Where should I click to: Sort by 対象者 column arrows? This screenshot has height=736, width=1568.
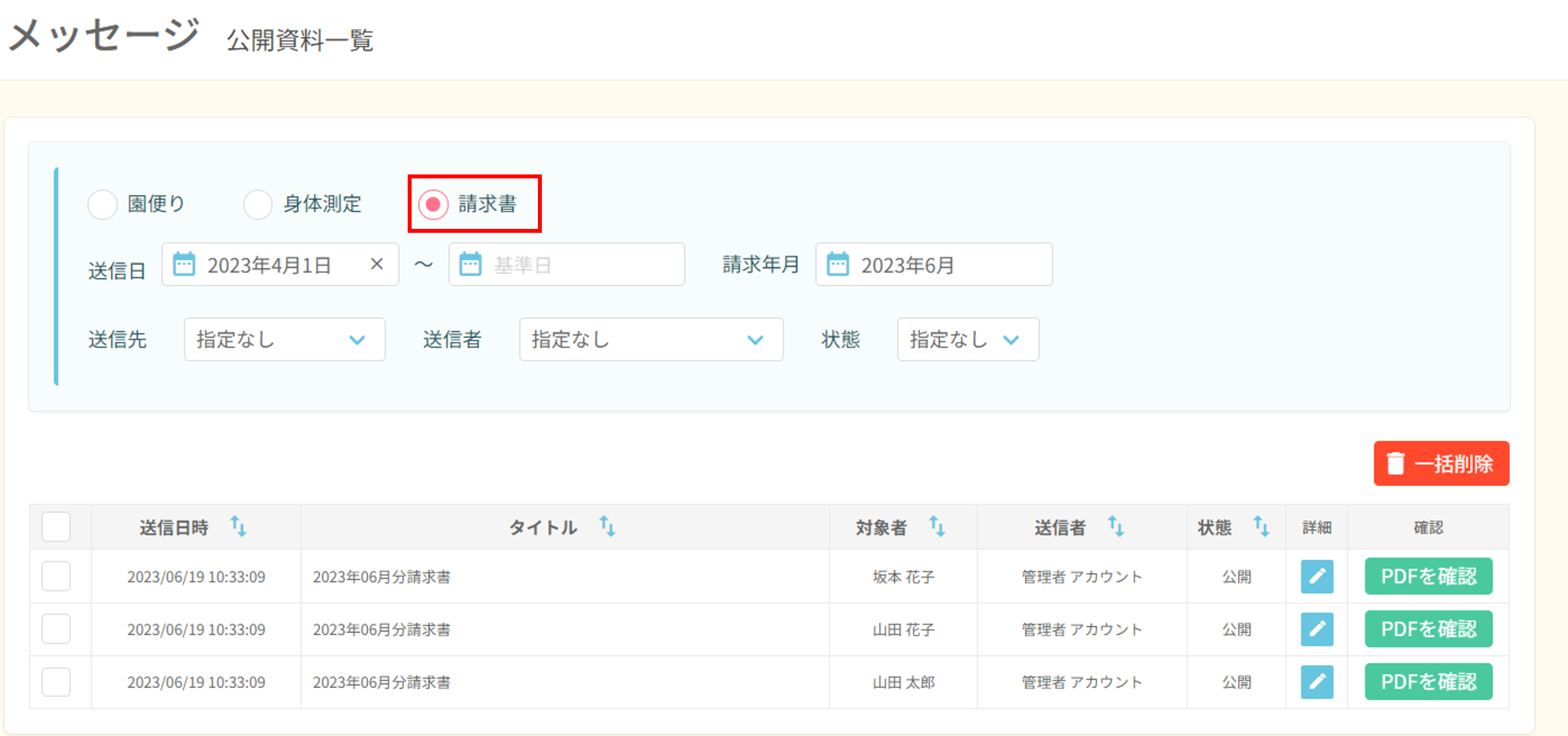tap(937, 526)
